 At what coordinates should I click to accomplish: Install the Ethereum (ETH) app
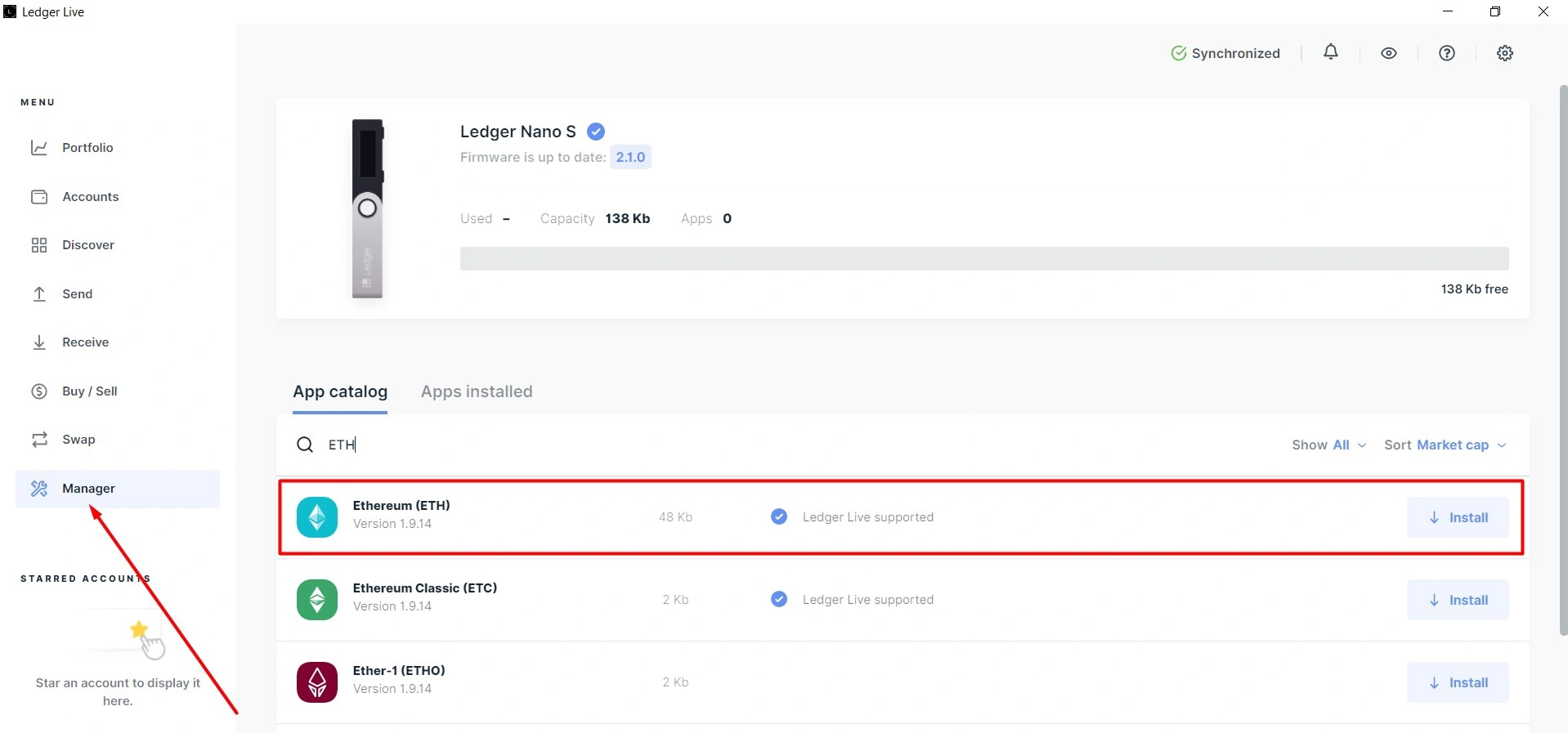pos(1458,517)
